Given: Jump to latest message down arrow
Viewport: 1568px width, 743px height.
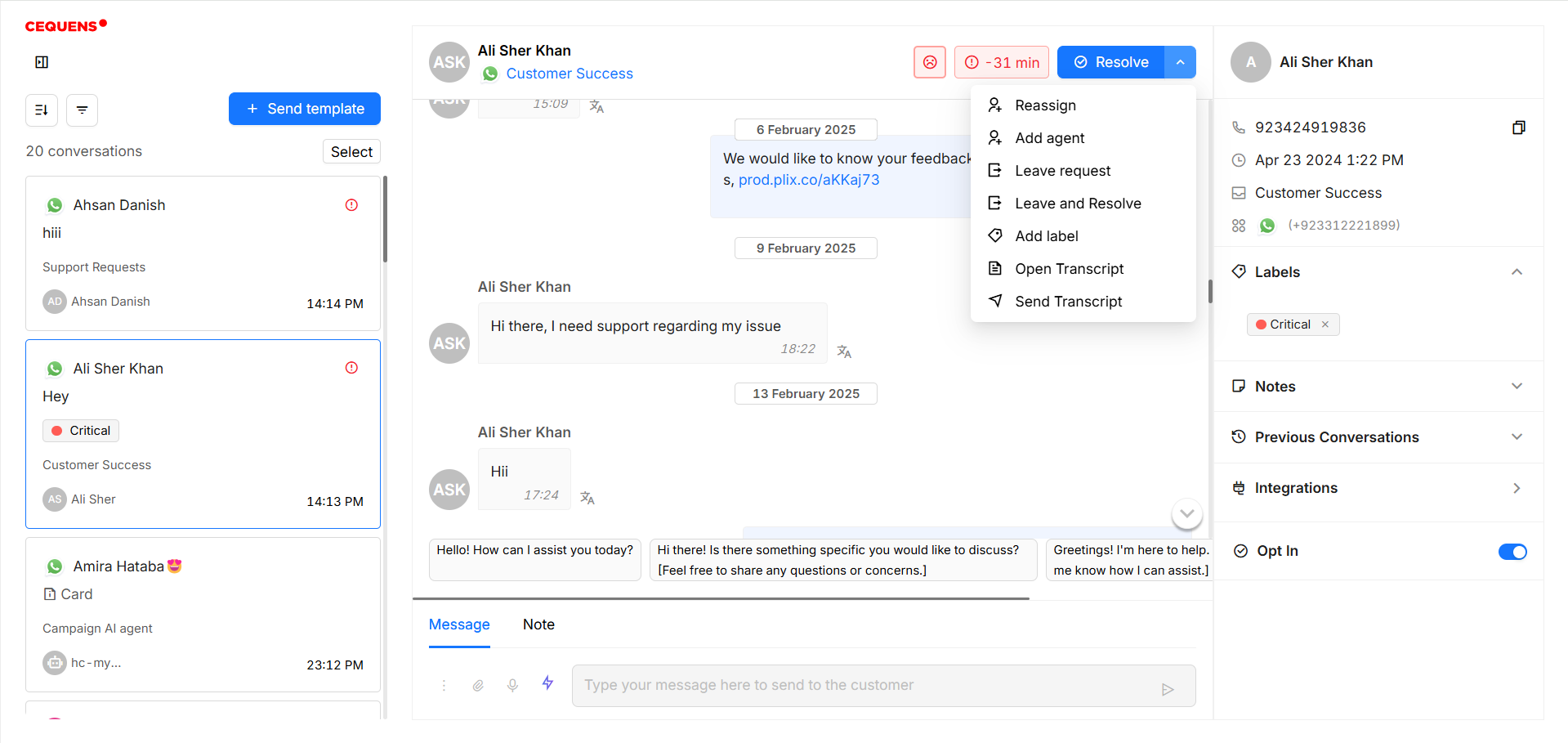Looking at the screenshot, I should 1187,514.
